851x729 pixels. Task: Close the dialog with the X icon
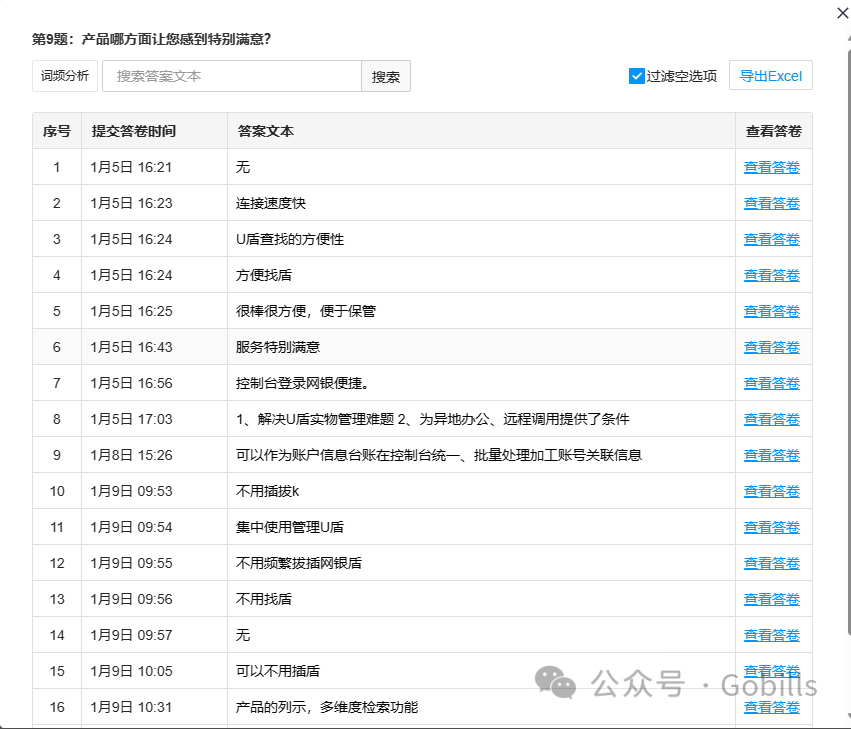click(841, 12)
